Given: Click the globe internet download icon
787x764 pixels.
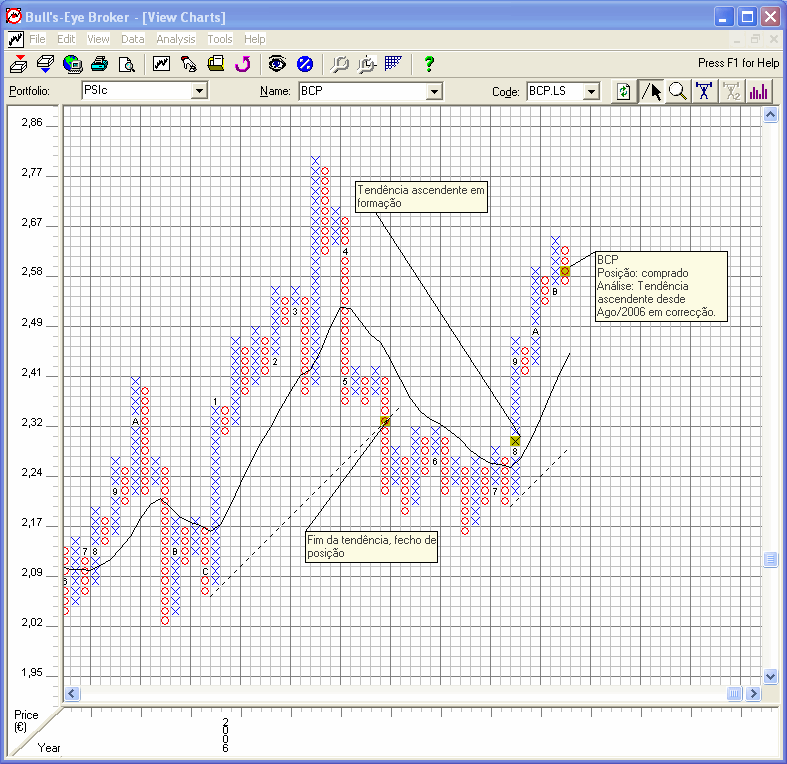Looking at the screenshot, I should pos(73,64).
